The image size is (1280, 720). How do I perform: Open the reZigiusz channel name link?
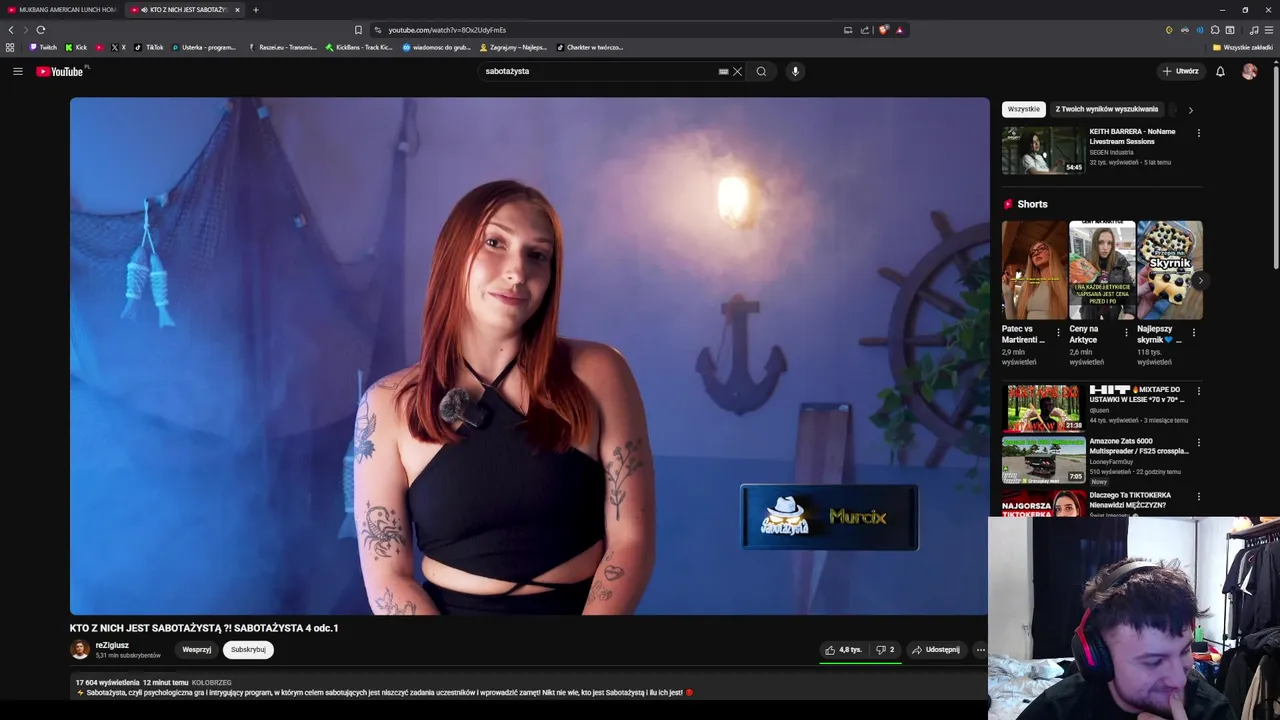[x=112, y=645]
